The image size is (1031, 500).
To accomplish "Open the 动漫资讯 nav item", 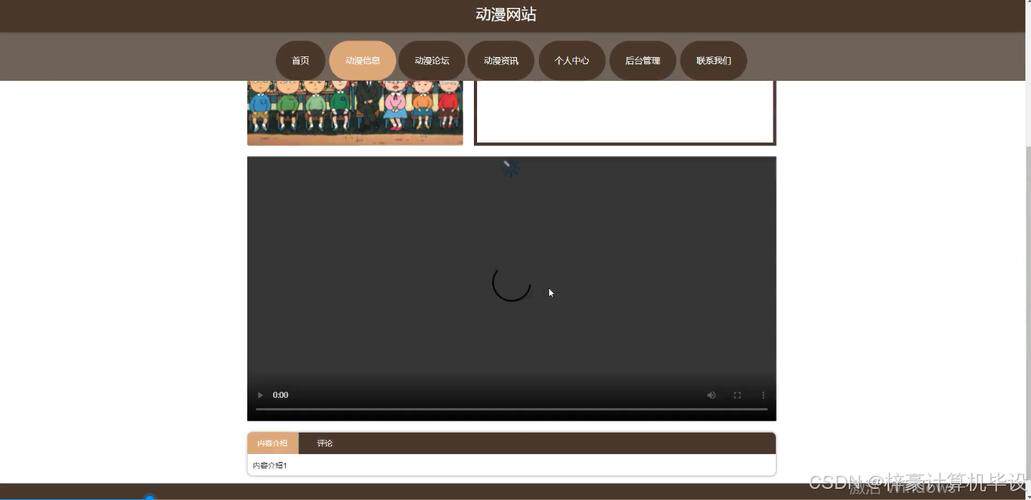I will (x=500, y=61).
